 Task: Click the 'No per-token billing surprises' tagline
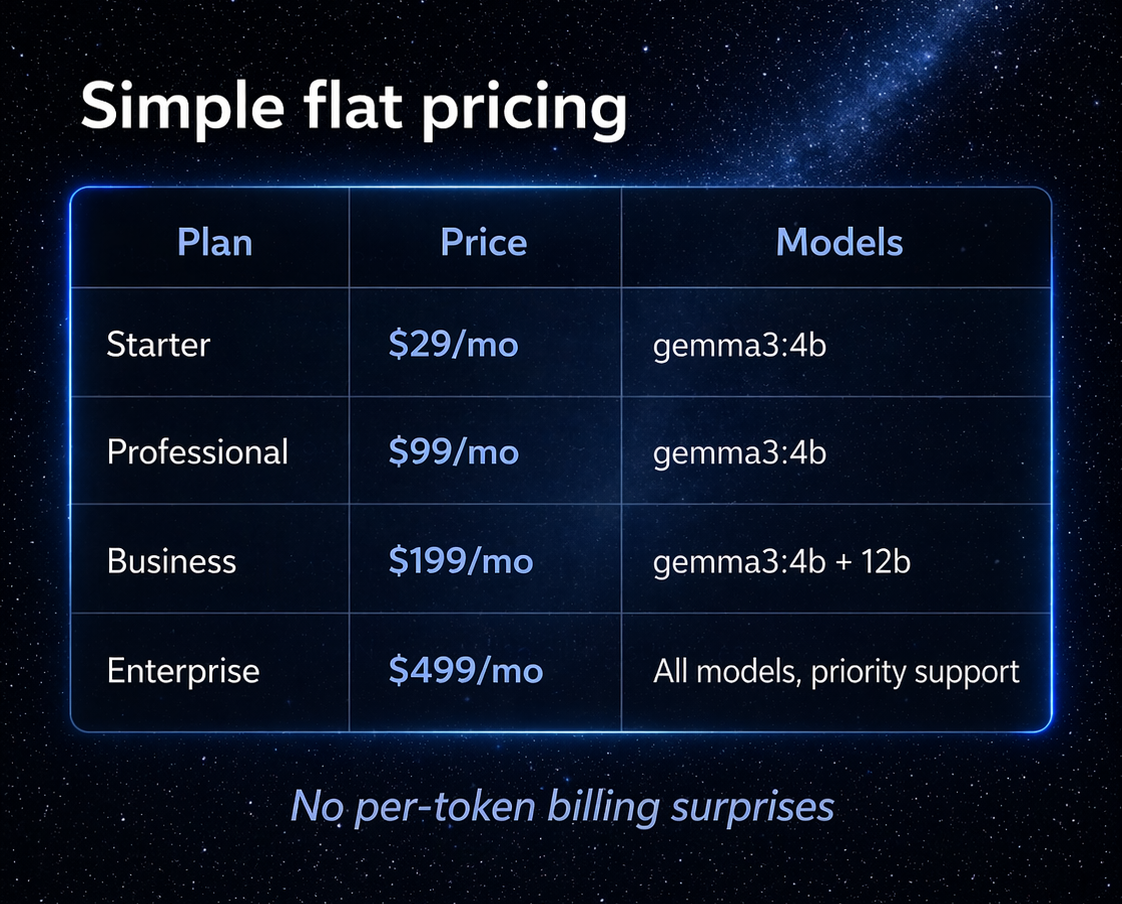tap(562, 807)
